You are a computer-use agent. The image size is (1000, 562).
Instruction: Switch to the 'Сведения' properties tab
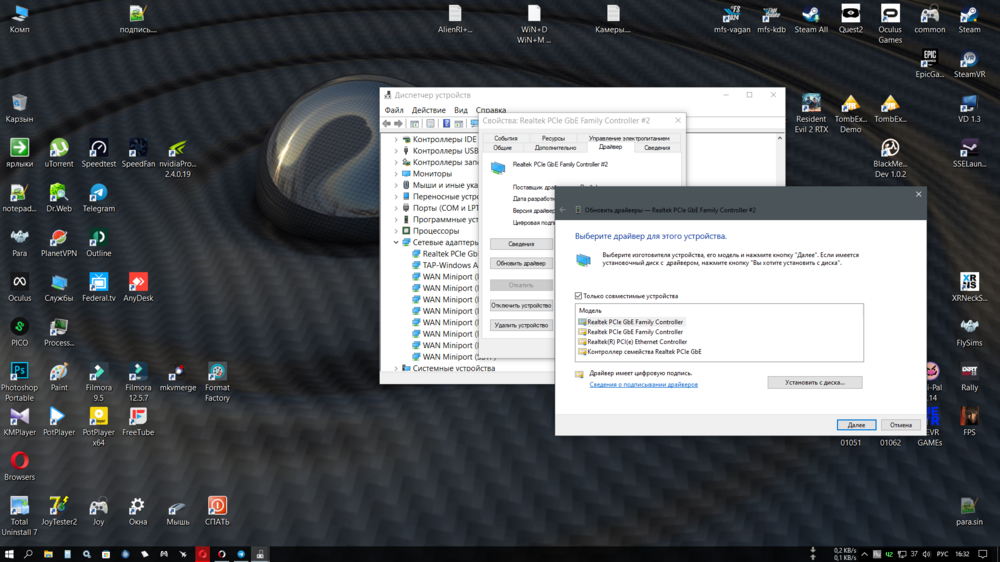[x=657, y=147]
